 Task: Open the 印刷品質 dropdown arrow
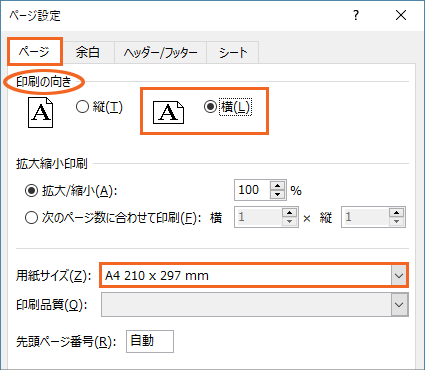pos(399,305)
